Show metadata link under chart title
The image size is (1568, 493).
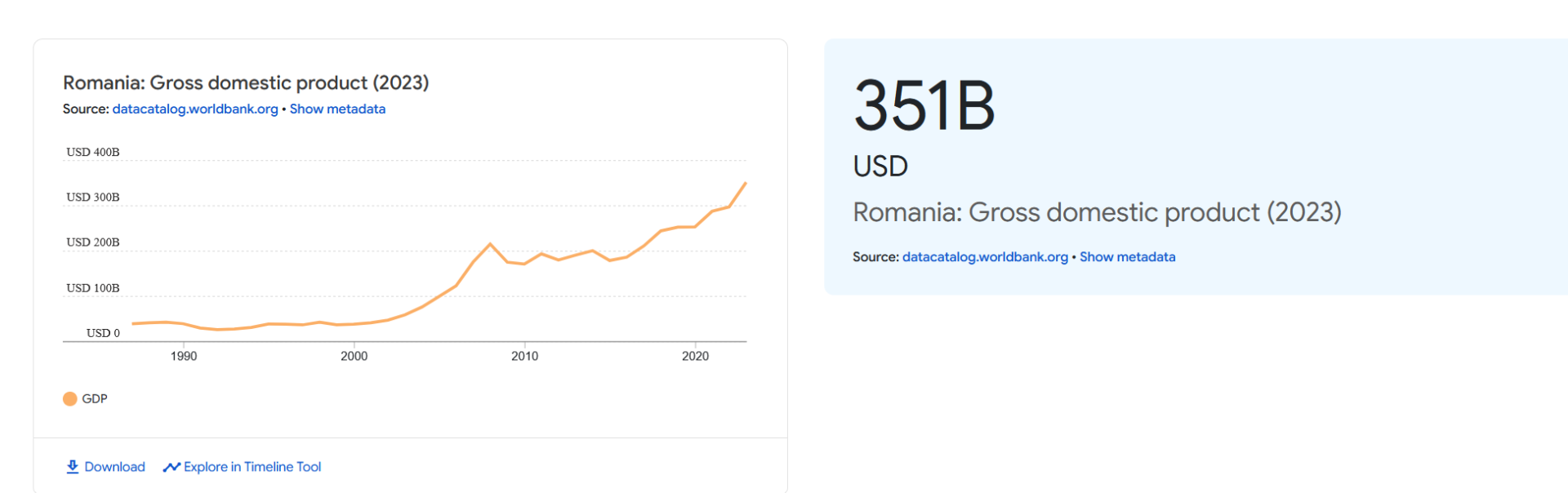tap(337, 109)
